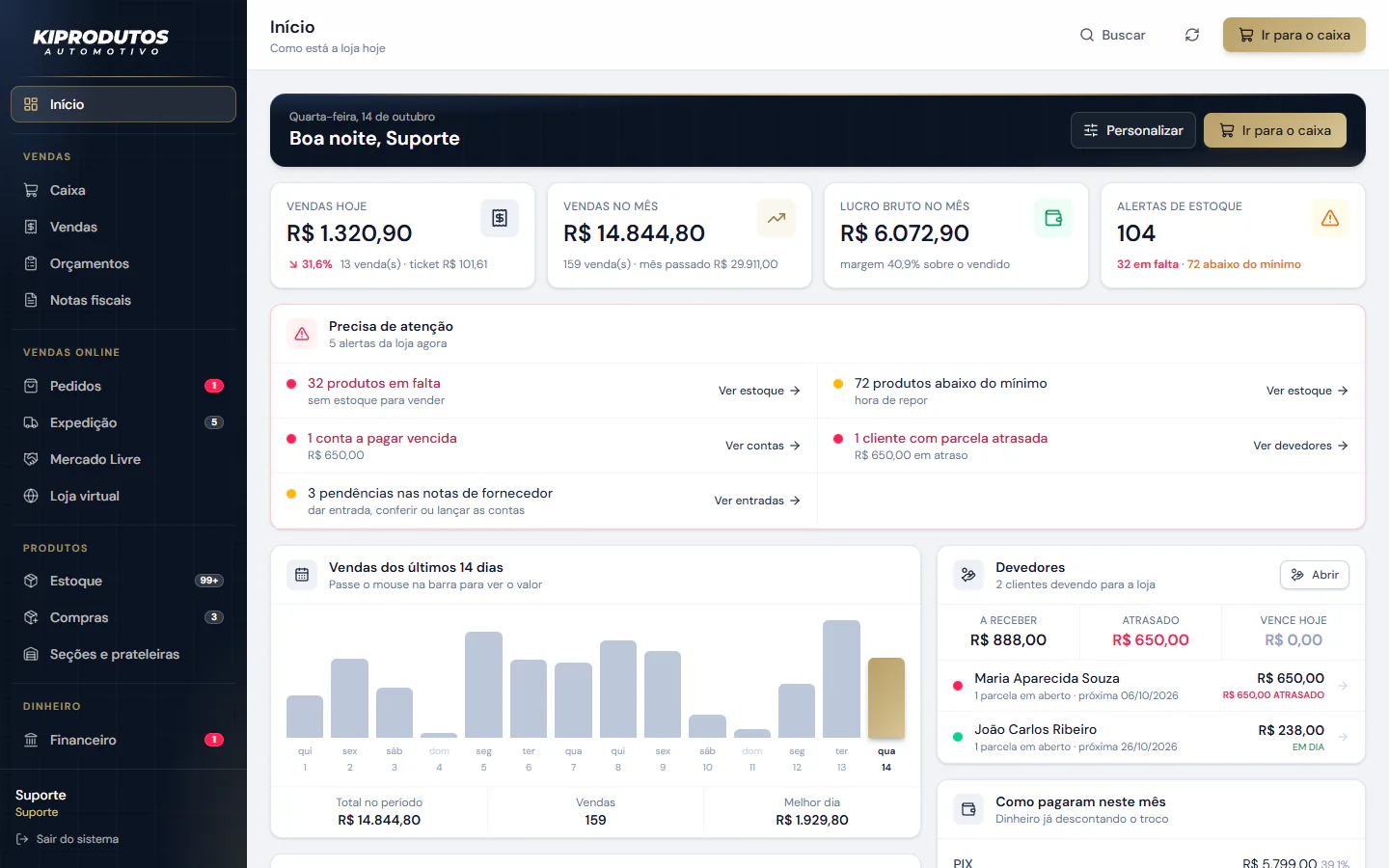Select Início in the sidebar
This screenshot has width=1389, height=868.
[x=123, y=104]
